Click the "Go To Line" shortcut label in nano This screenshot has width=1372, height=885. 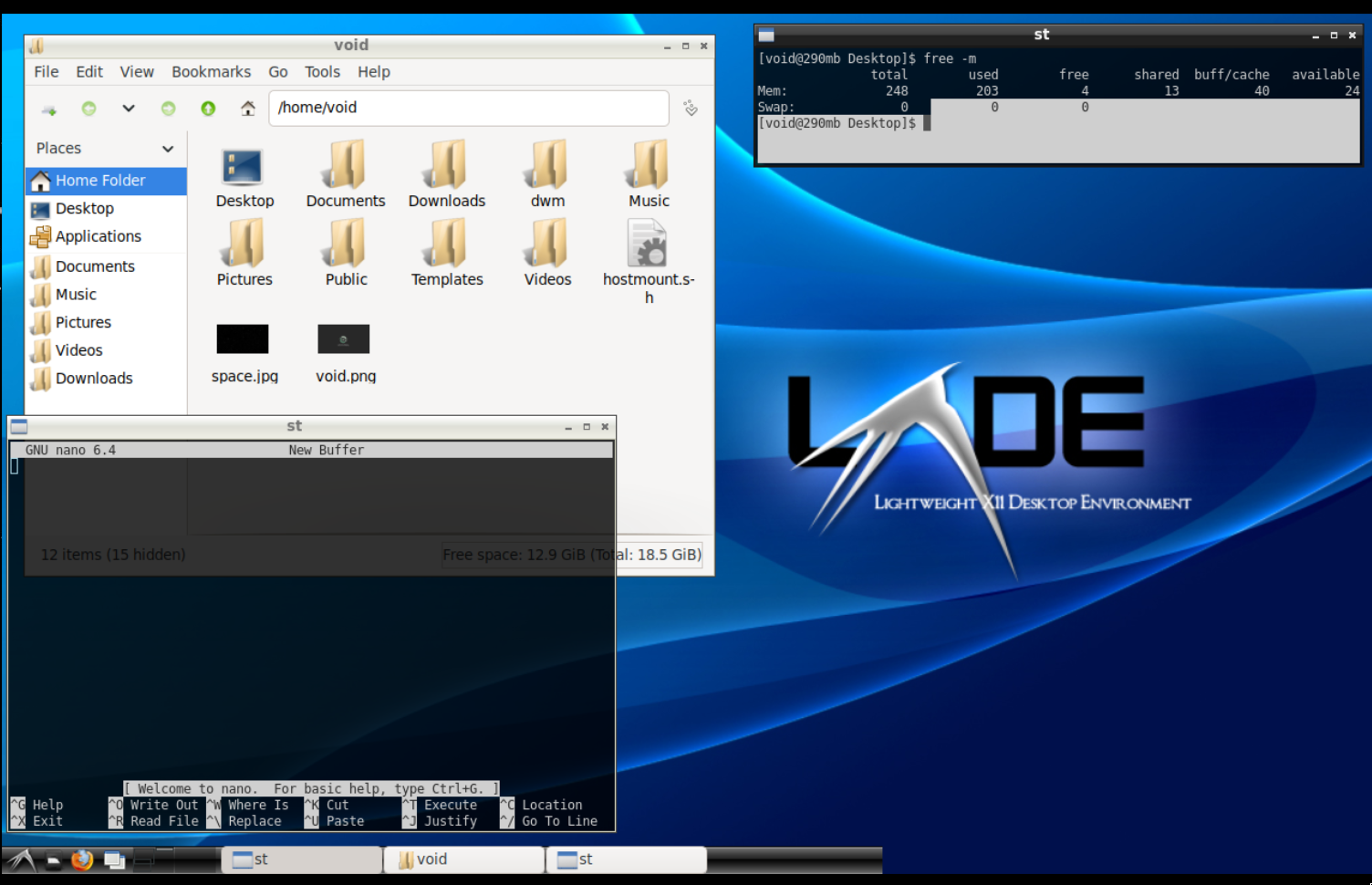click(560, 821)
